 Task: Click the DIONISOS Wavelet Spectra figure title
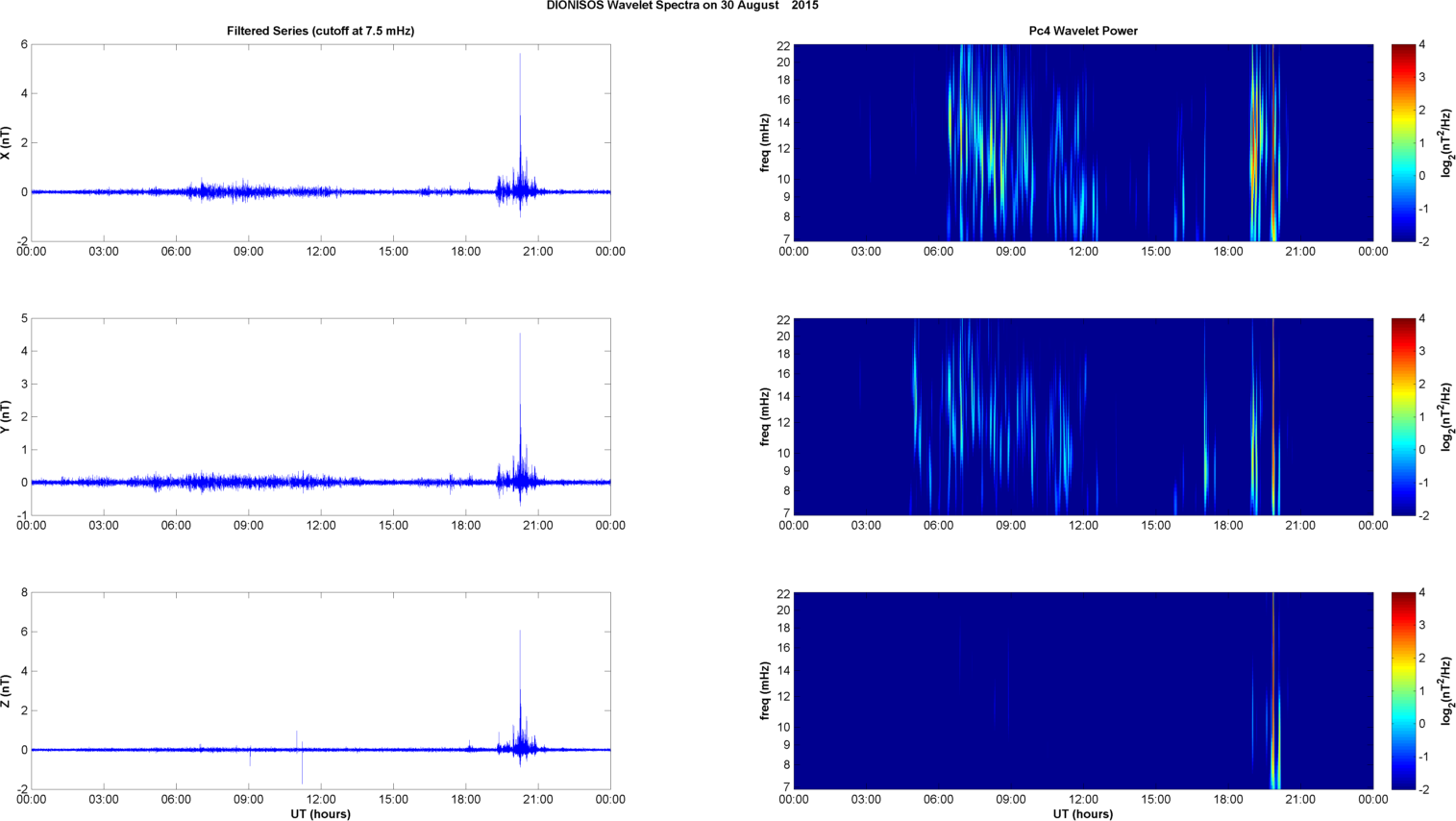click(x=682, y=6)
